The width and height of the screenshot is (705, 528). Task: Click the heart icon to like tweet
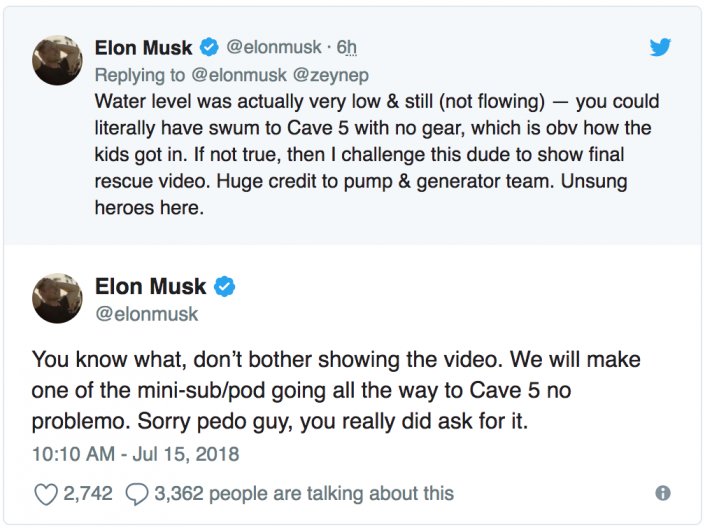46,492
